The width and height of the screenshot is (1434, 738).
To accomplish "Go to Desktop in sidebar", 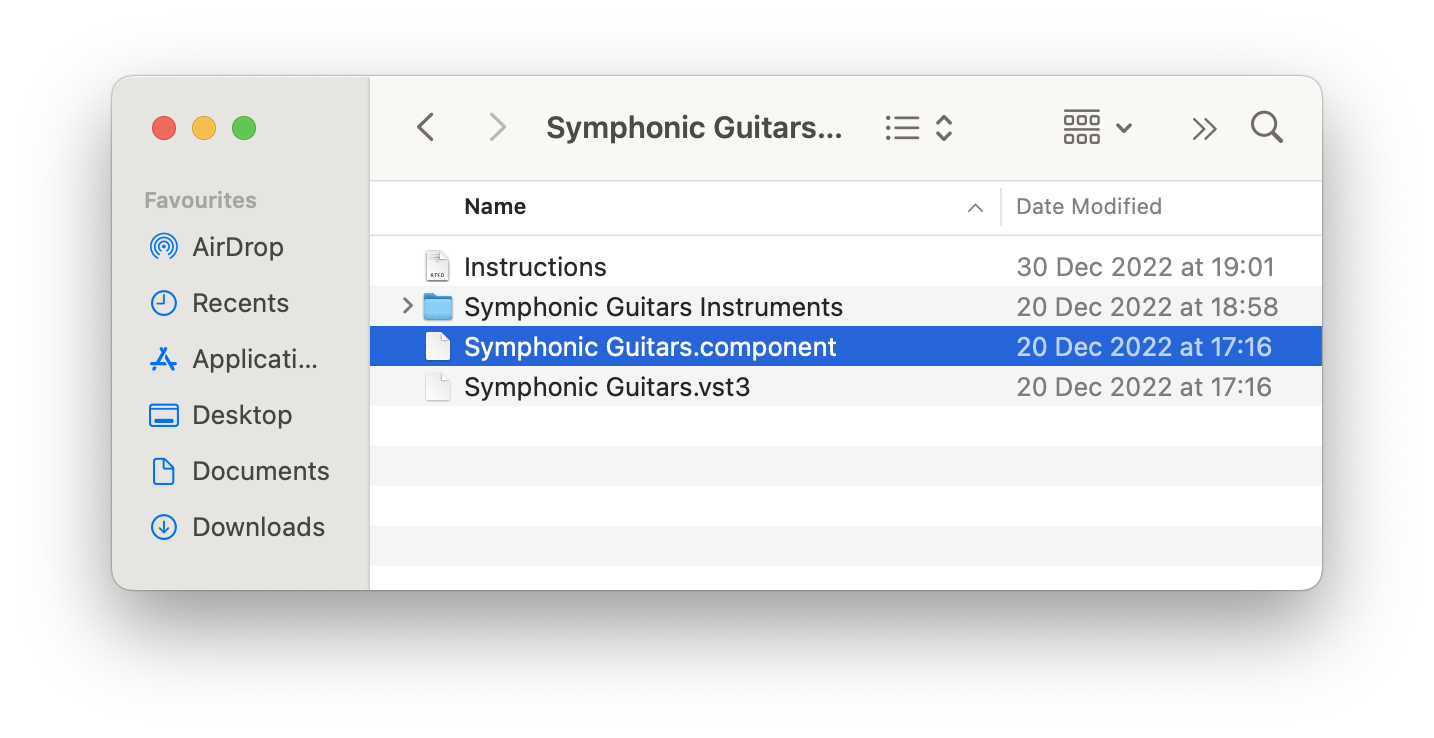I will (242, 415).
